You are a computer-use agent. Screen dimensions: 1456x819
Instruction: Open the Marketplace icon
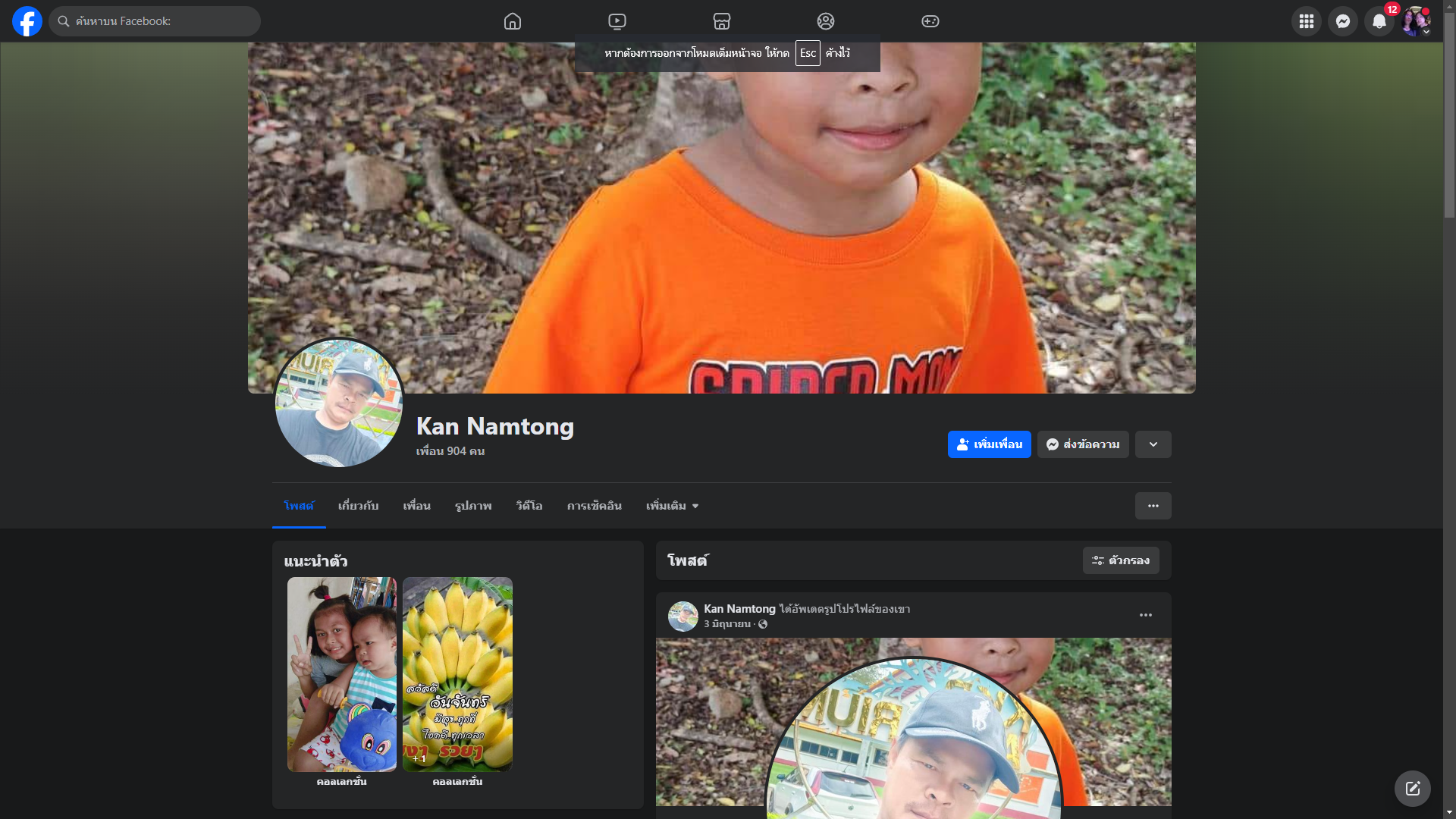tap(722, 21)
